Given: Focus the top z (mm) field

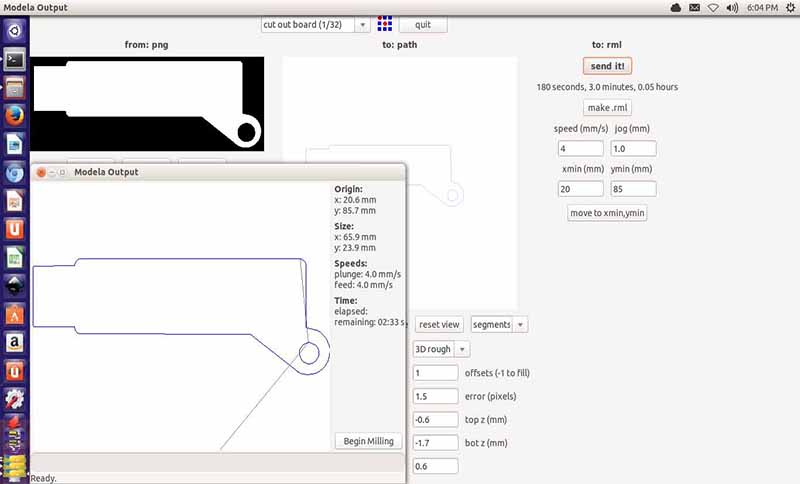Looking at the screenshot, I should [435, 420].
